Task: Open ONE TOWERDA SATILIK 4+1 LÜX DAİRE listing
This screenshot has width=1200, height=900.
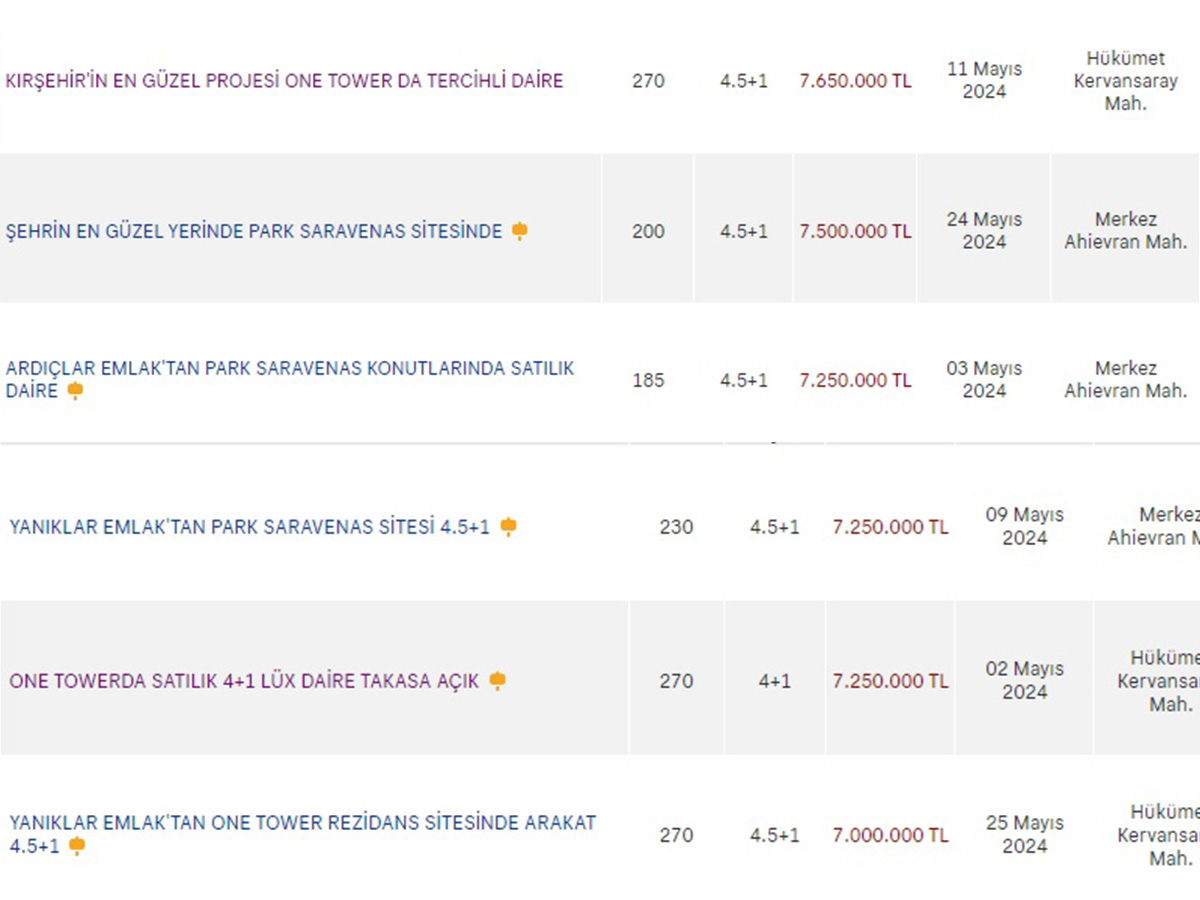Action: pyautogui.click(x=244, y=681)
